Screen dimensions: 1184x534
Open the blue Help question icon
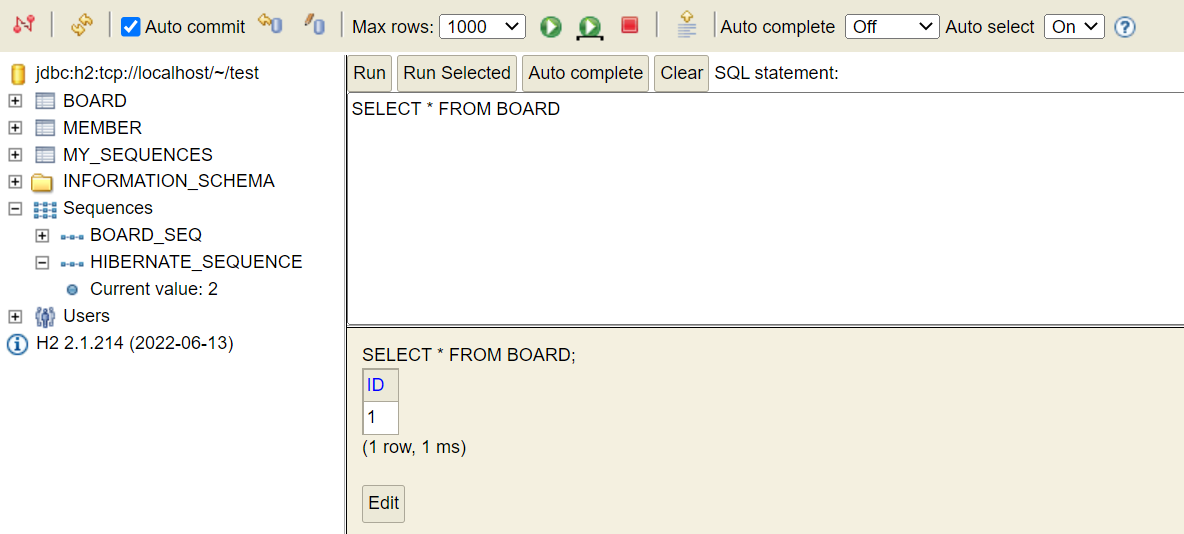[1125, 27]
